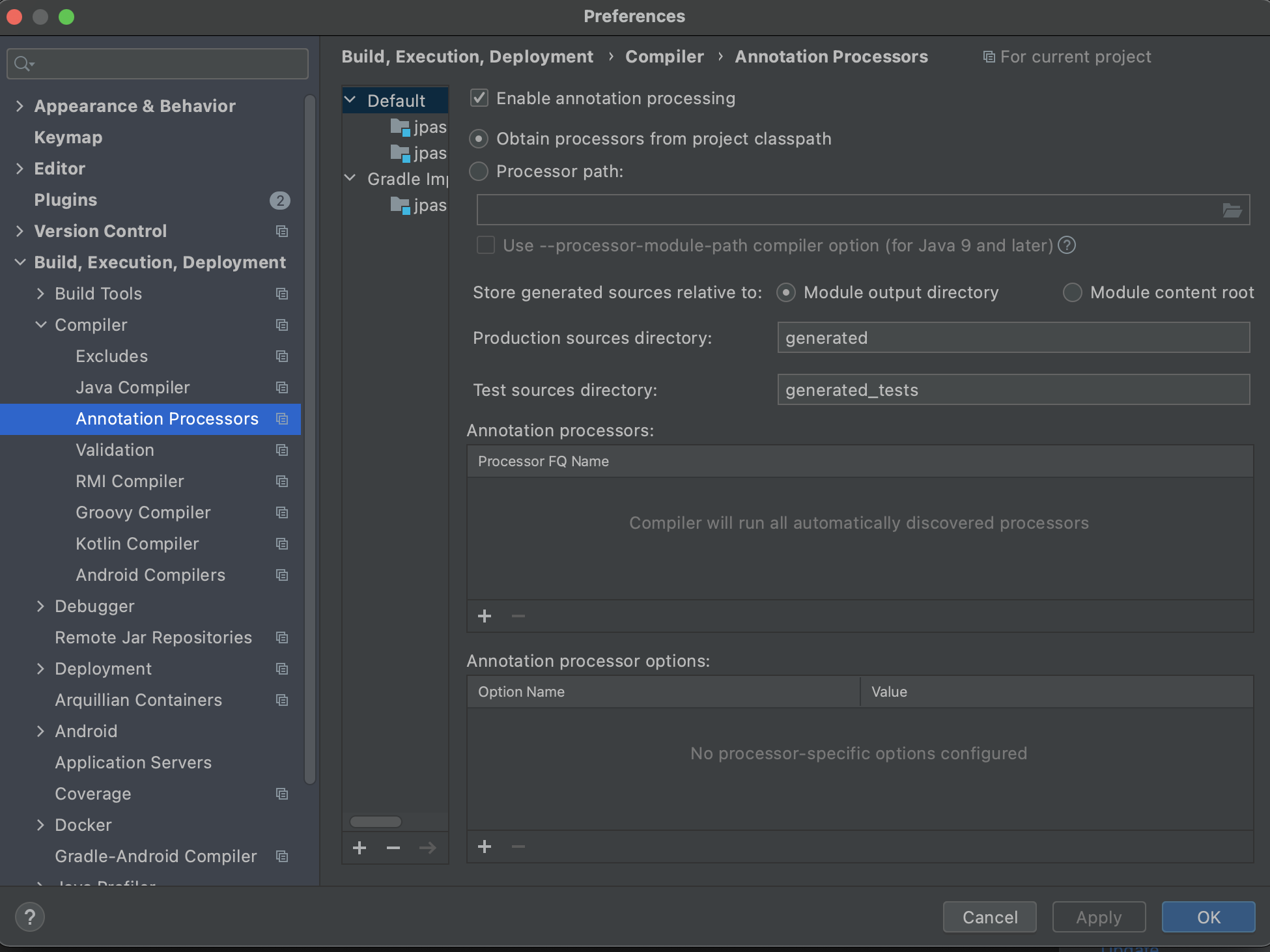Click the search icon in the settings search box

(23, 64)
